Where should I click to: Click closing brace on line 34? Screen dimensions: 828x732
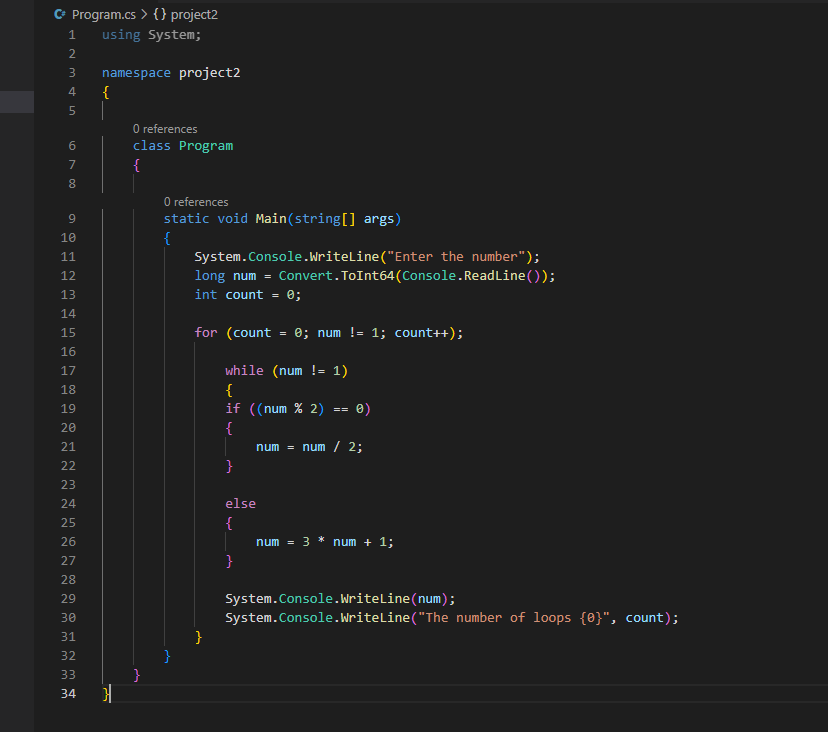106,693
